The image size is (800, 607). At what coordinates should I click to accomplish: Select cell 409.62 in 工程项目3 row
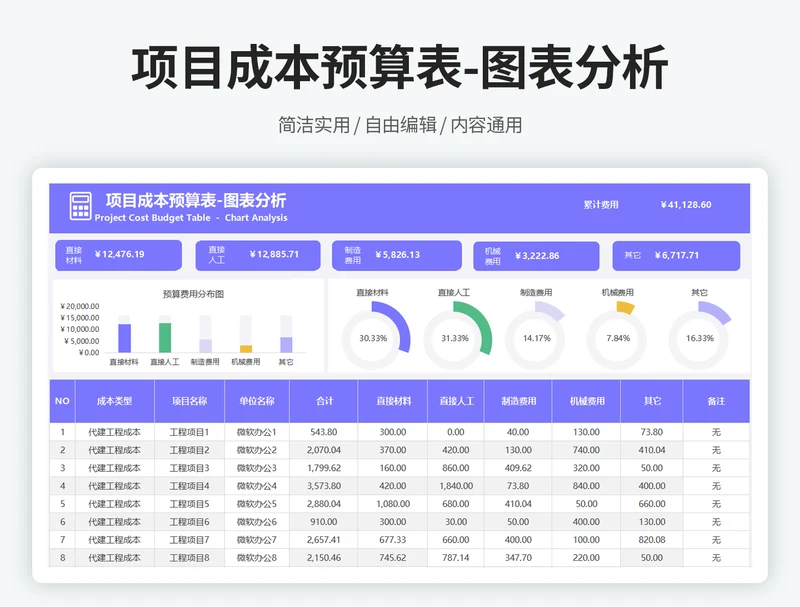click(518, 468)
